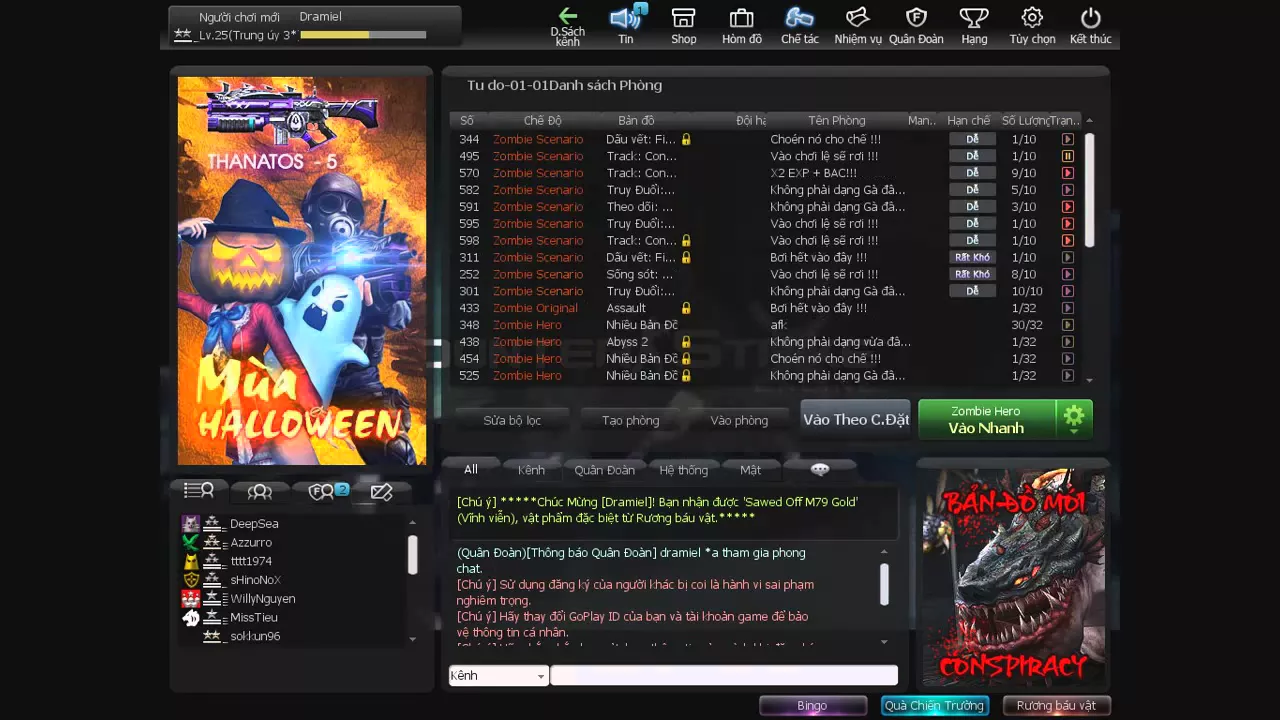Click Zombie Hero Vào Nhanh quick join
This screenshot has width=1280, height=720.
pos(986,419)
